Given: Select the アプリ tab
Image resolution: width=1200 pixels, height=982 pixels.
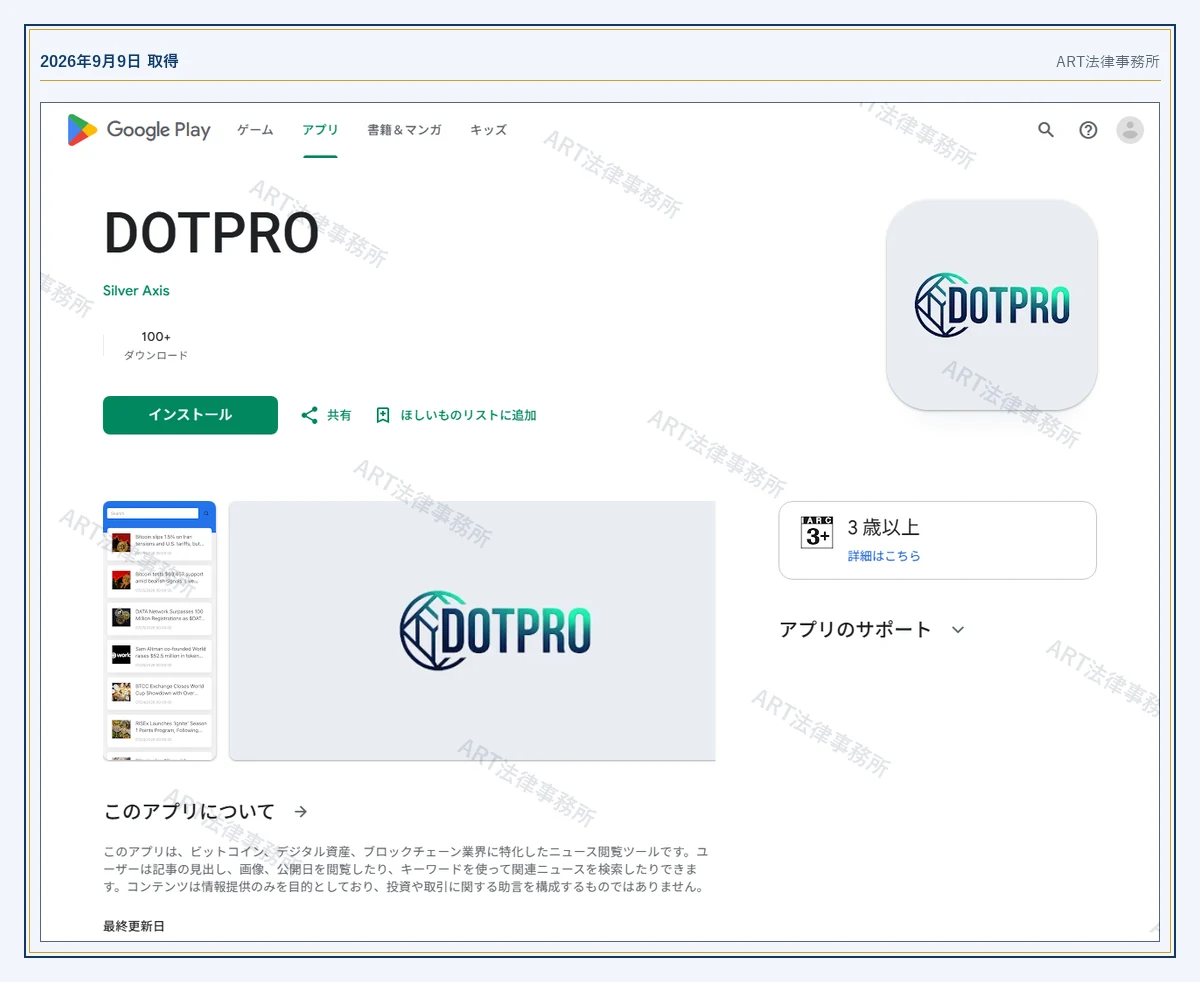Looking at the screenshot, I should pyautogui.click(x=320, y=130).
